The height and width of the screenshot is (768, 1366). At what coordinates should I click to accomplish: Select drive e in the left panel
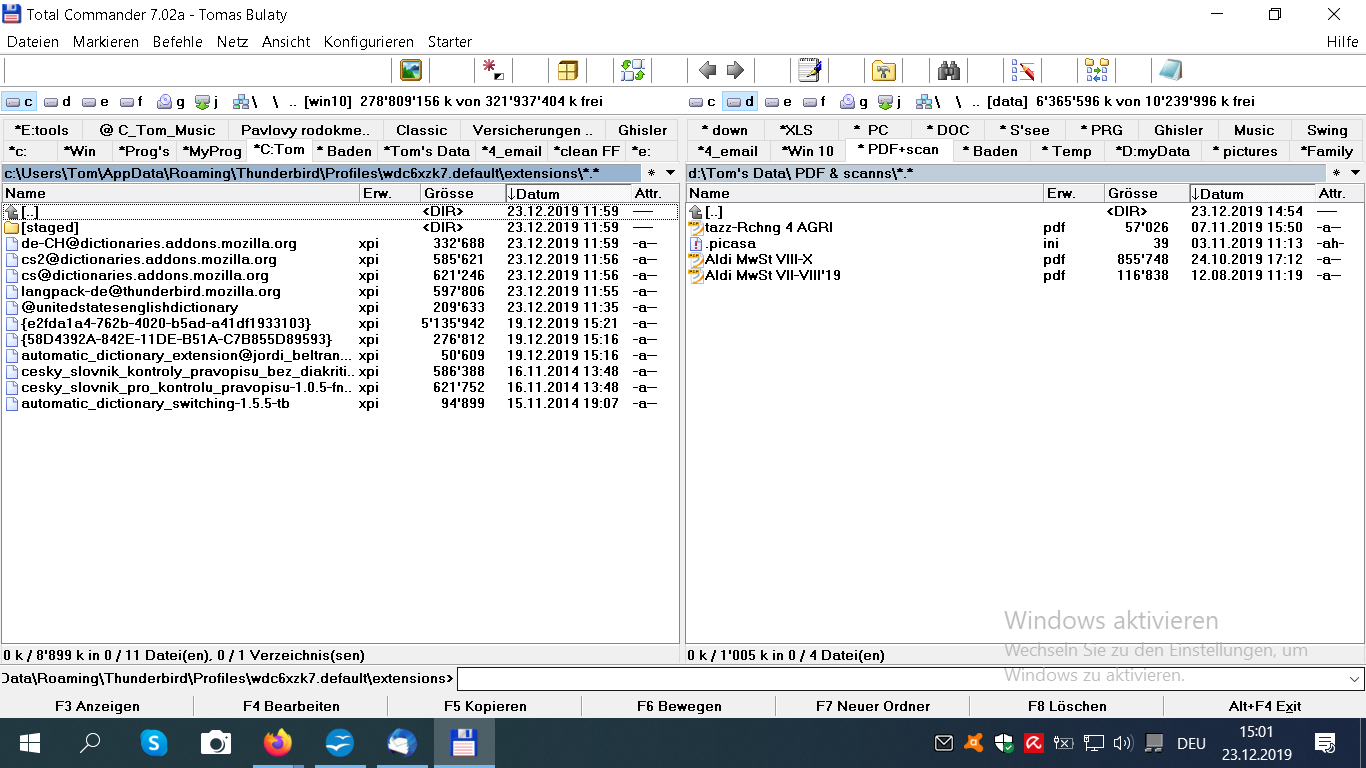click(x=96, y=101)
